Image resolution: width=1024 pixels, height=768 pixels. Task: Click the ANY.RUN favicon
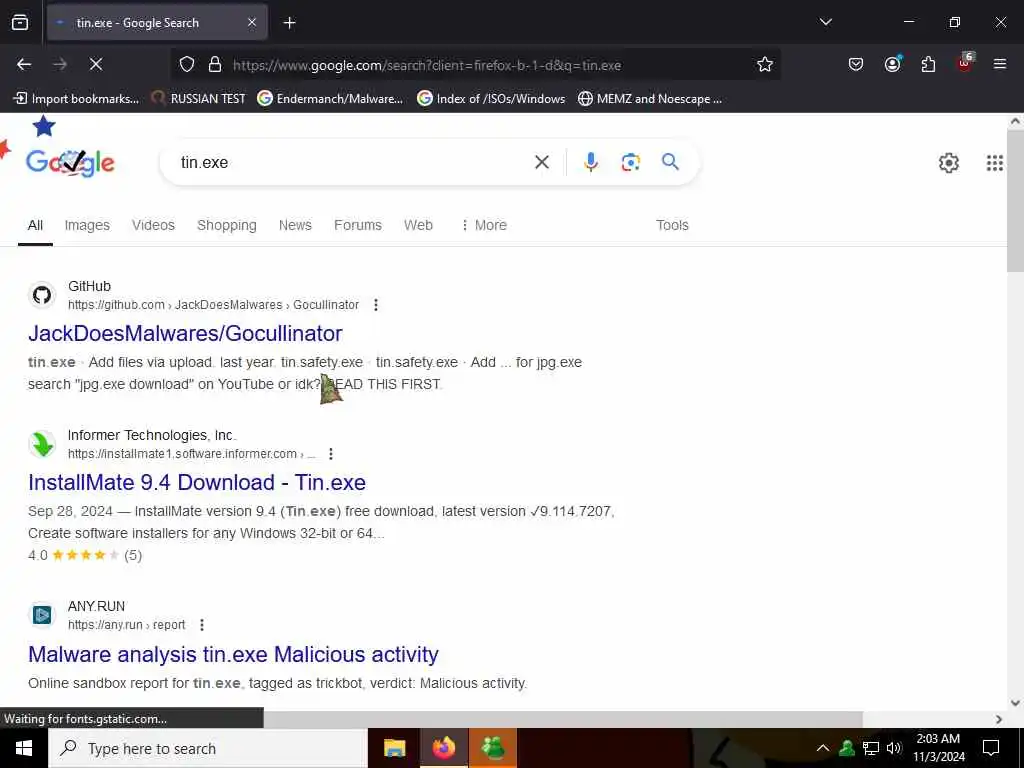[x=42, y=615]
